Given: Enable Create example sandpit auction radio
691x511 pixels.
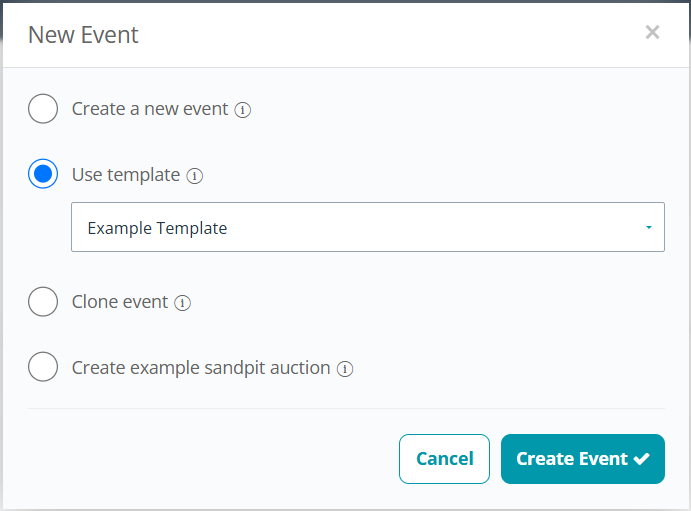Looking at the screenshot, I should click(x=43, y=367).
